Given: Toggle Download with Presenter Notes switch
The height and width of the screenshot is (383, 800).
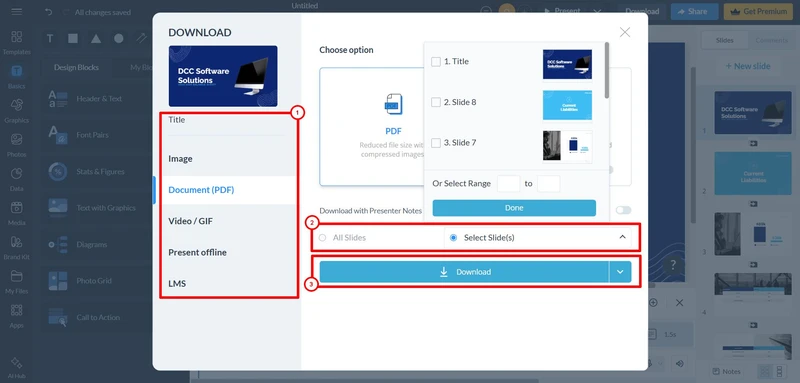Looking at the screenshot, I should point(623,210).
